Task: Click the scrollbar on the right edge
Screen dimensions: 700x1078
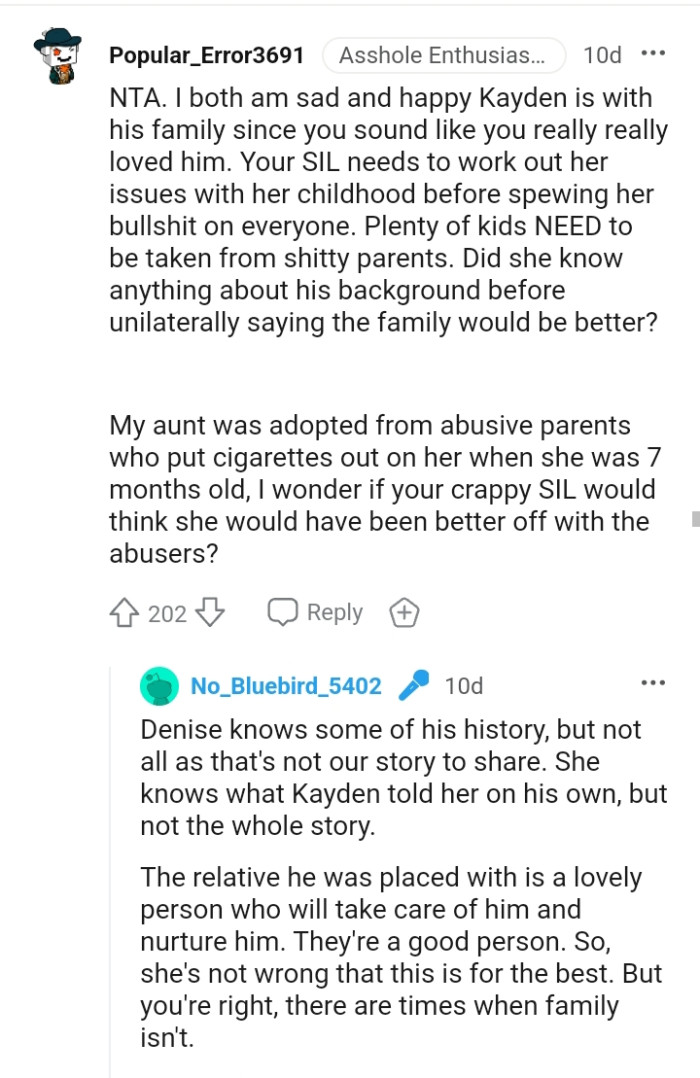Action: (697, 515)
